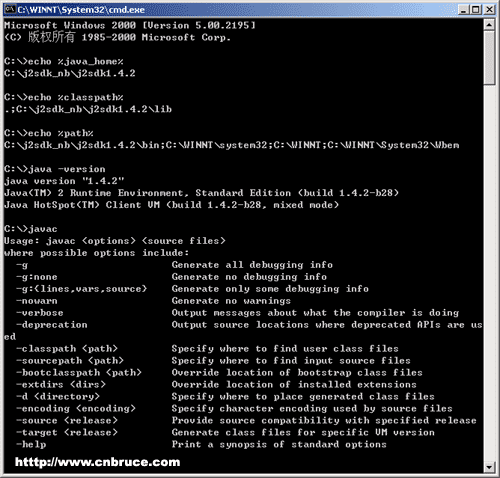Maximize the cmd.exe window

coord(475,9)
